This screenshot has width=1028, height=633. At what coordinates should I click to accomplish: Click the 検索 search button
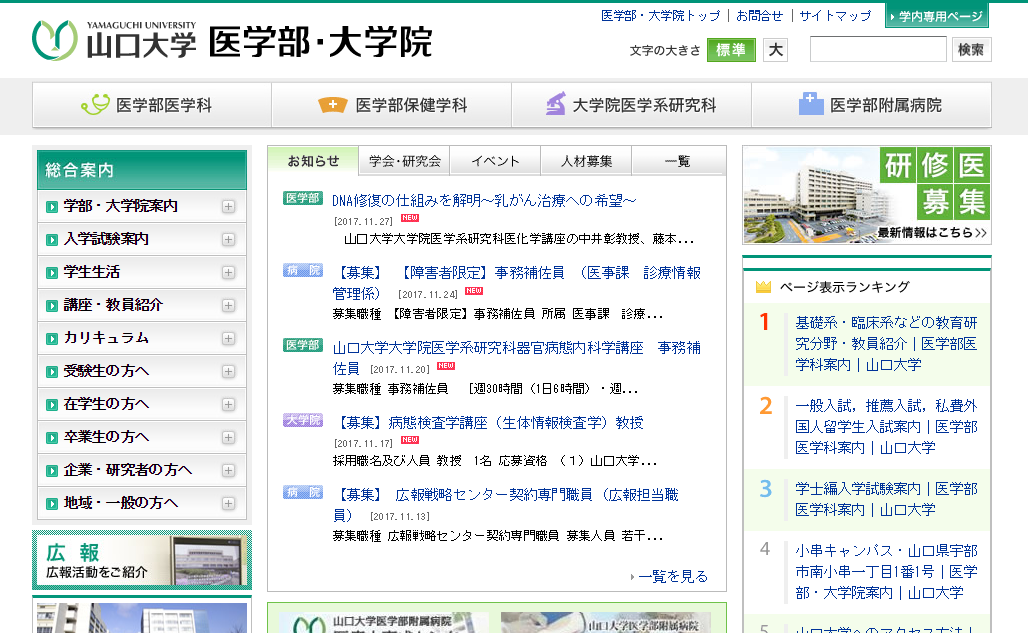(971, 50)
